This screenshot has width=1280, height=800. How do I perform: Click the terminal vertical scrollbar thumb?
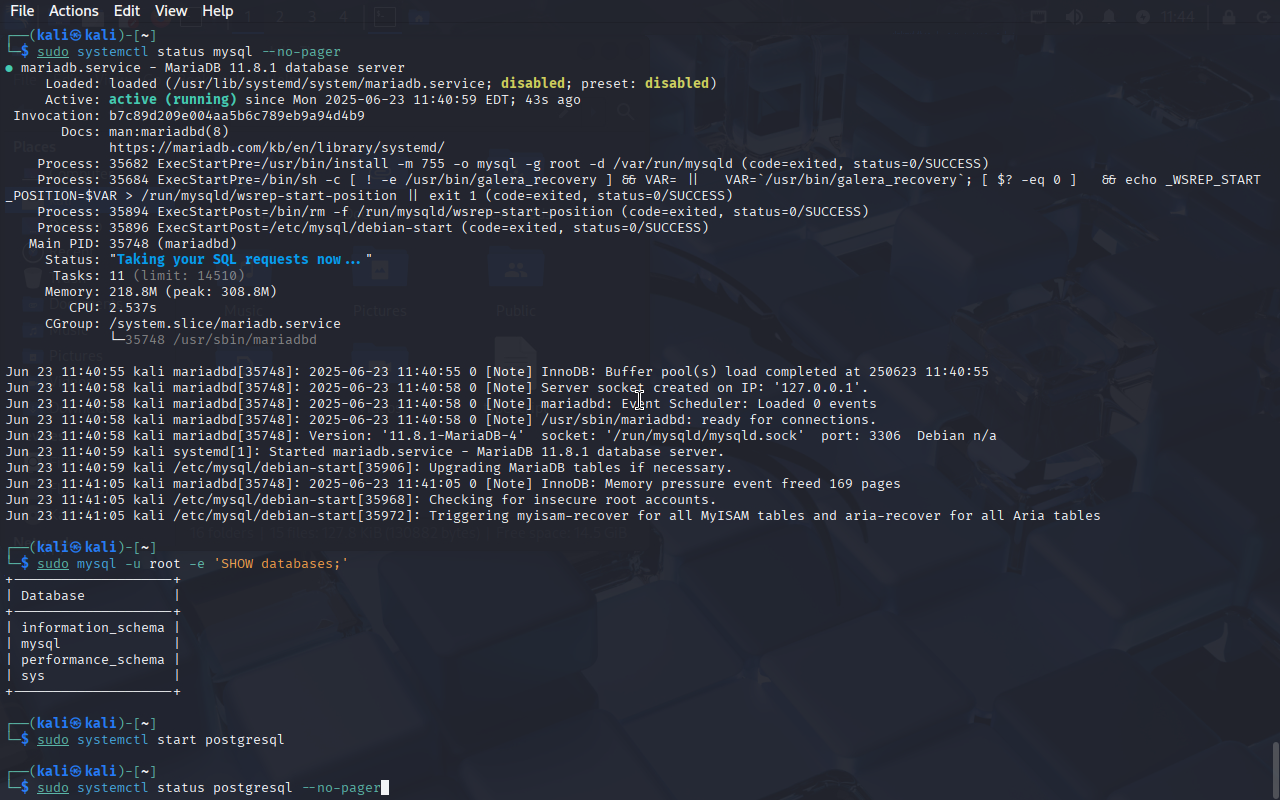click(x=1275, y=768)
